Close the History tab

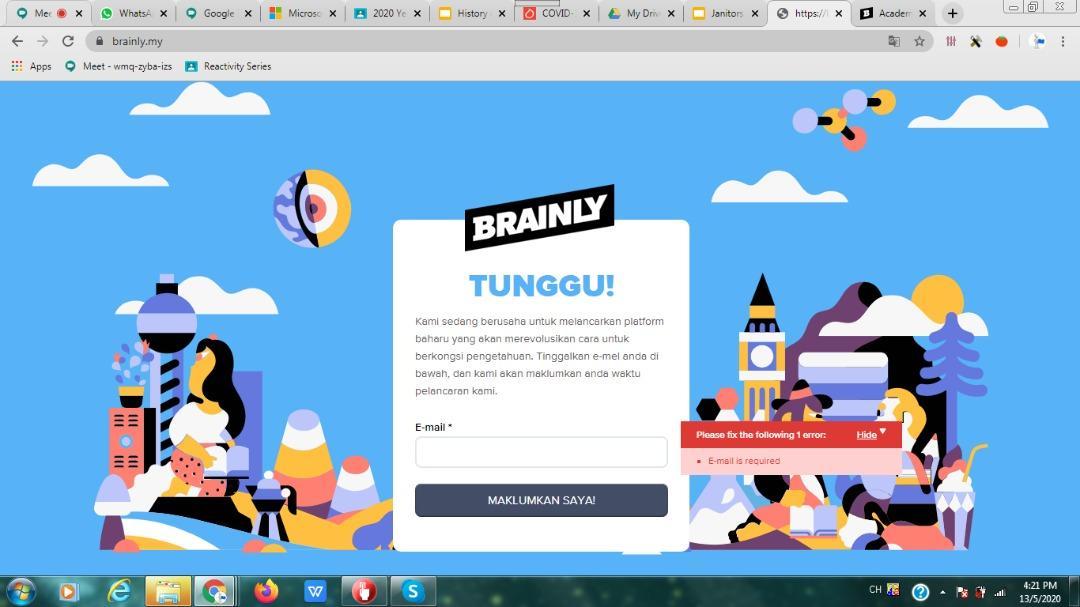[x=502, y=13]
